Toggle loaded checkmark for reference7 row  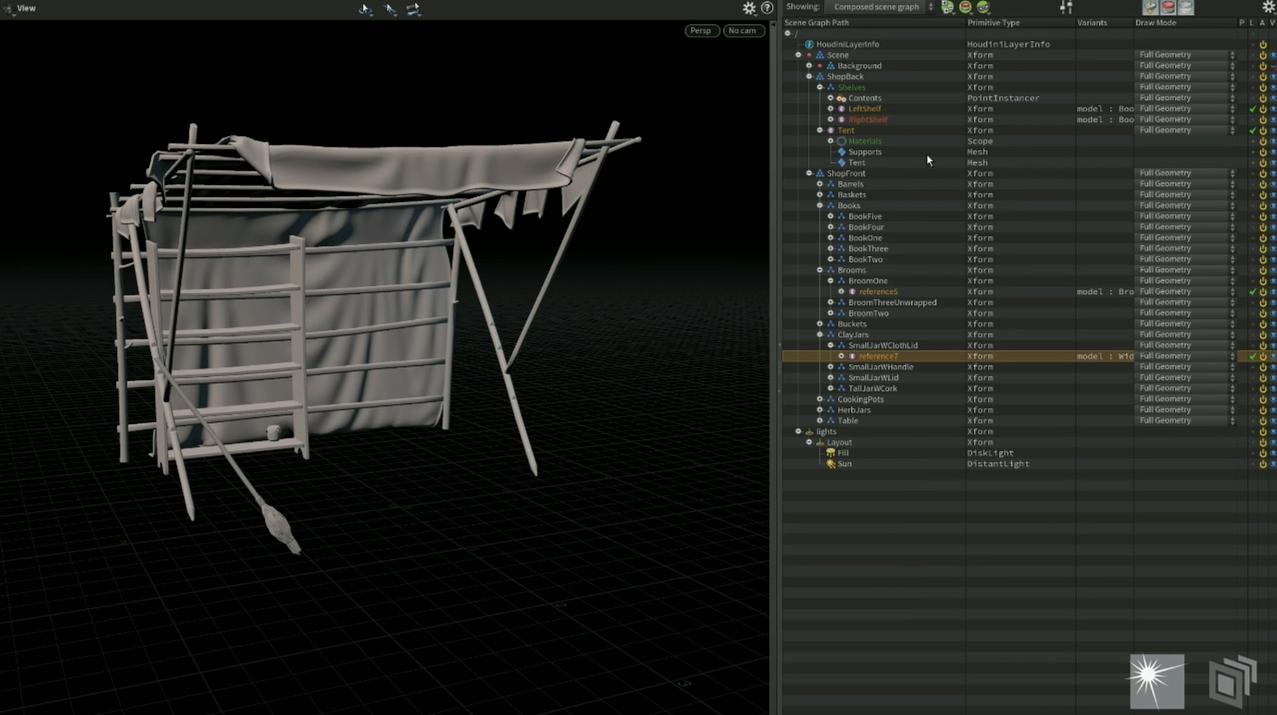[x=1253, y=356]
